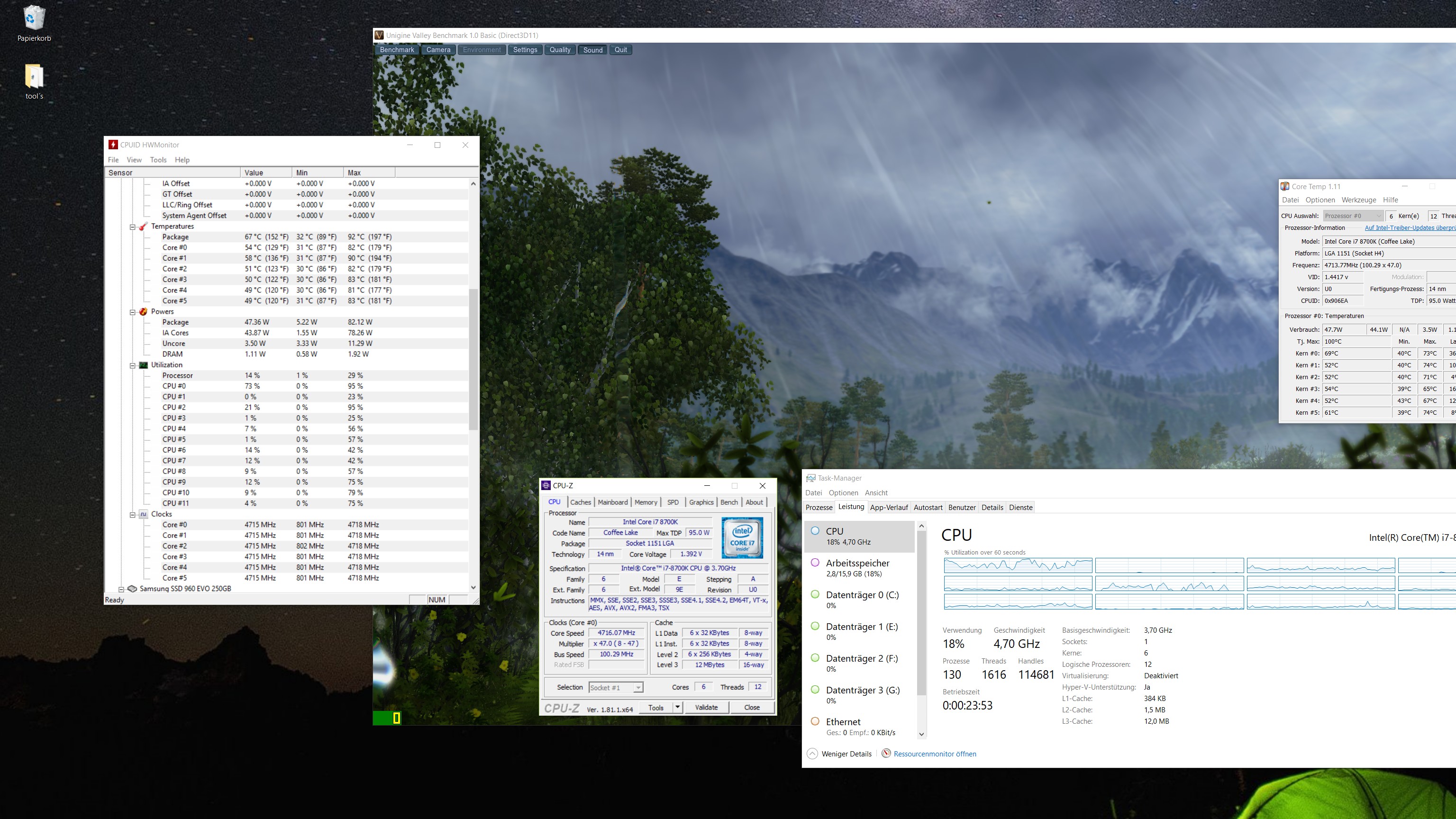Click the Intel Core i7 logo in CPU-Z
1456x819 pixels.
pos(742,538)
